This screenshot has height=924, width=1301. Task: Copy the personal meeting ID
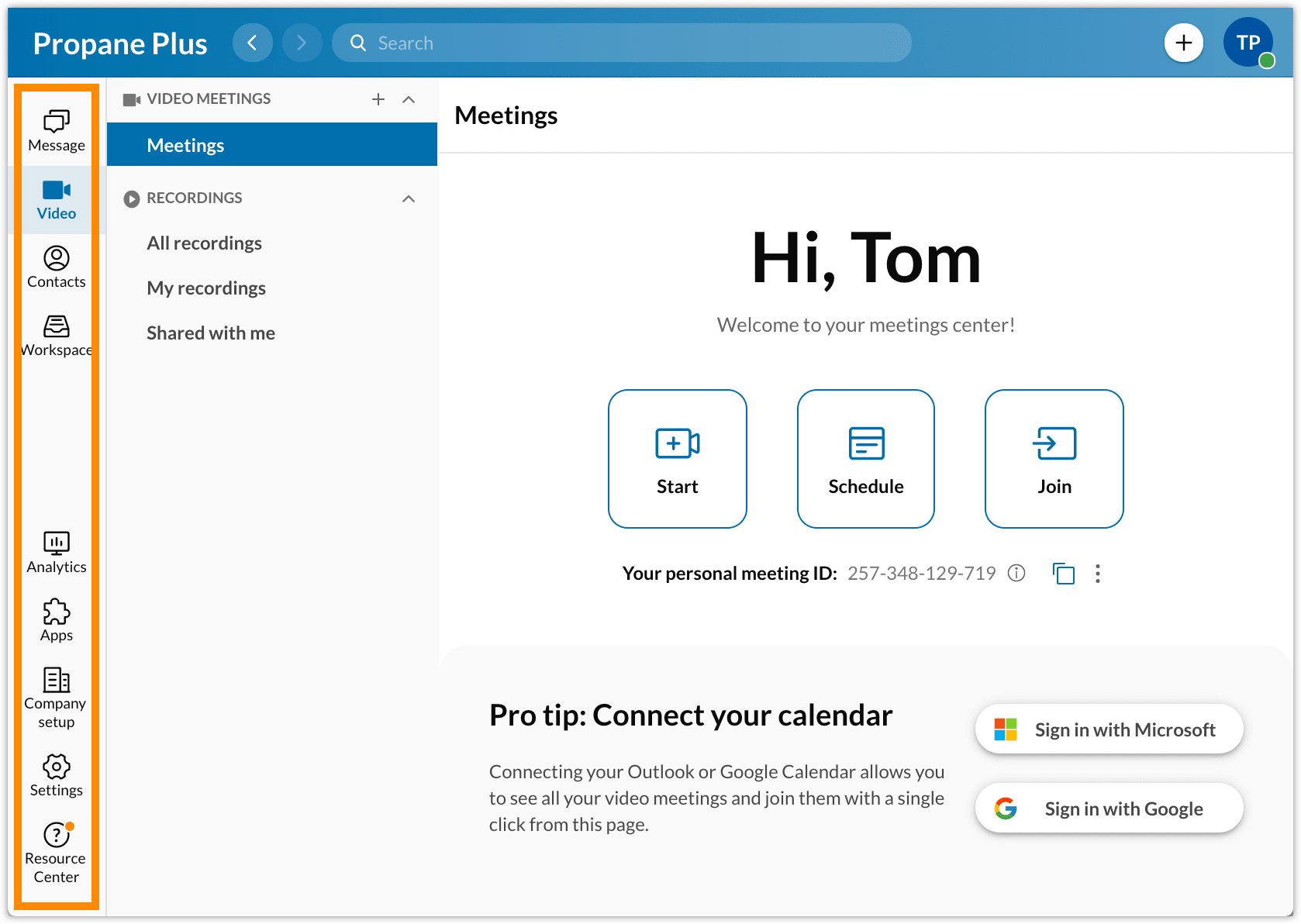click(1063, 574)
